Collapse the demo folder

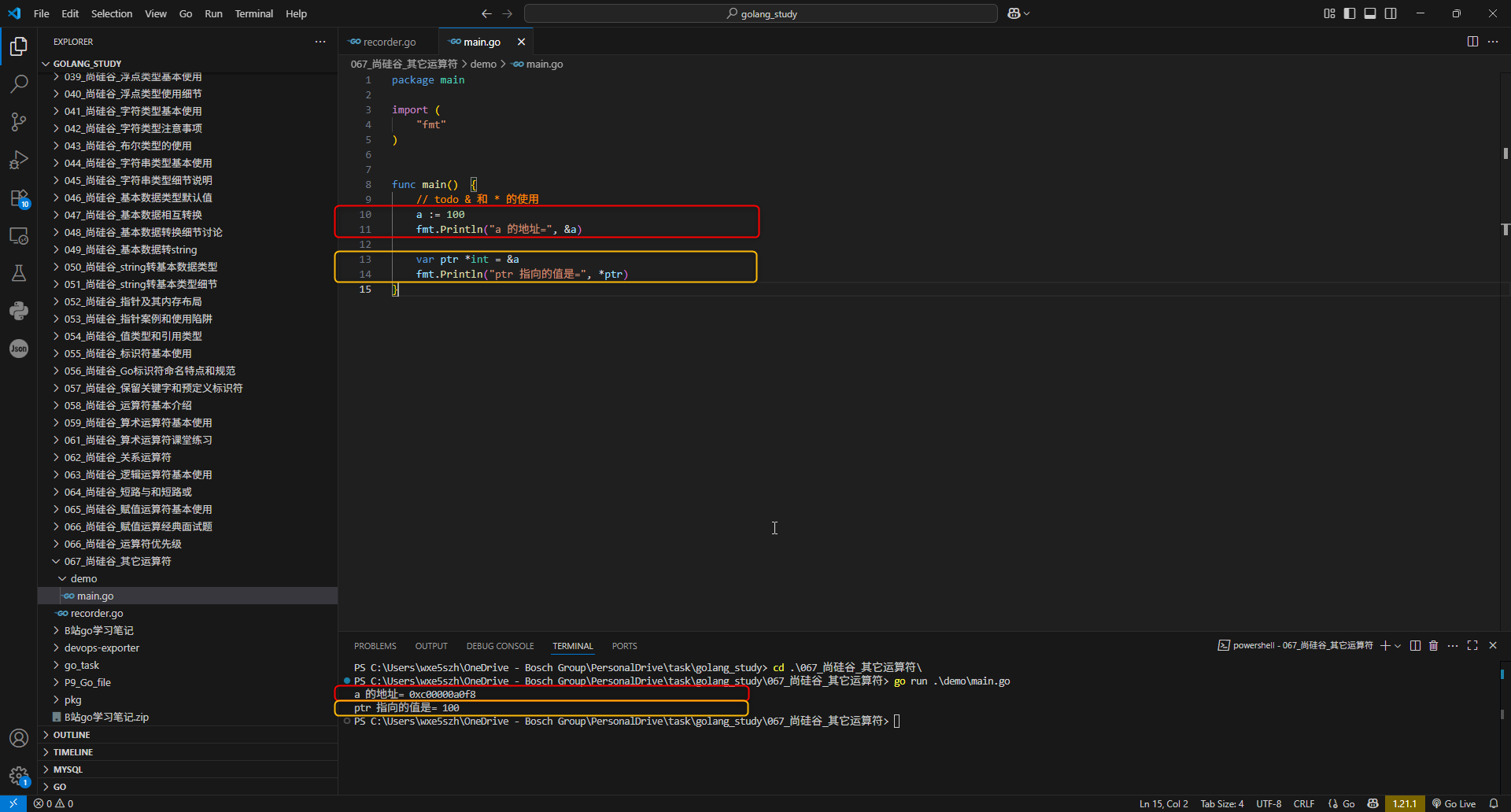coord(187,578)
